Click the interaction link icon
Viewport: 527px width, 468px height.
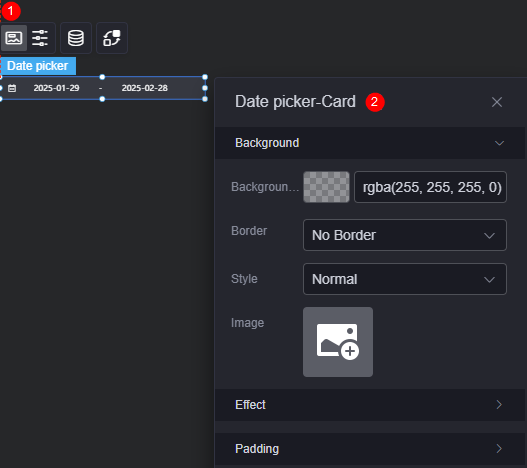click(x=112, y=38)
